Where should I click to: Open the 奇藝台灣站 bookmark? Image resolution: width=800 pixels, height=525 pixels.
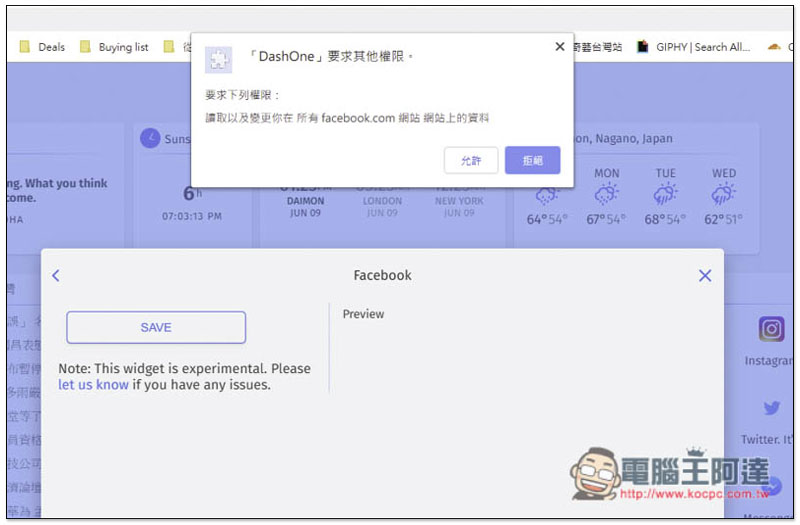click(597, 47)
